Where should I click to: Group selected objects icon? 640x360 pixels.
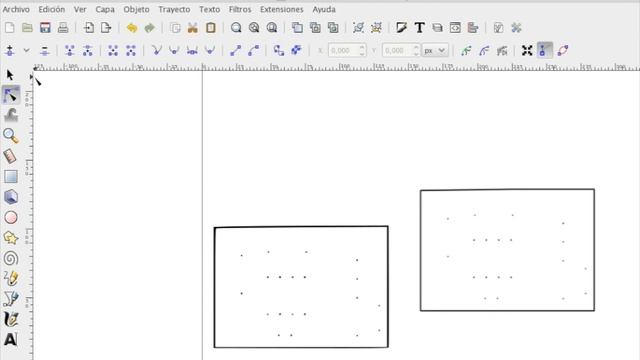[358, 28]
